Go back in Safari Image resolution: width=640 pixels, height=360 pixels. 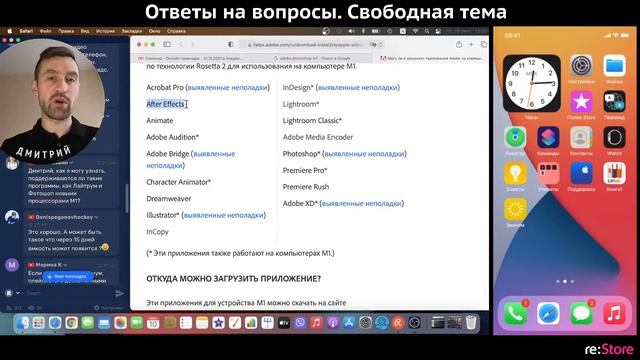tap(181, 44)
